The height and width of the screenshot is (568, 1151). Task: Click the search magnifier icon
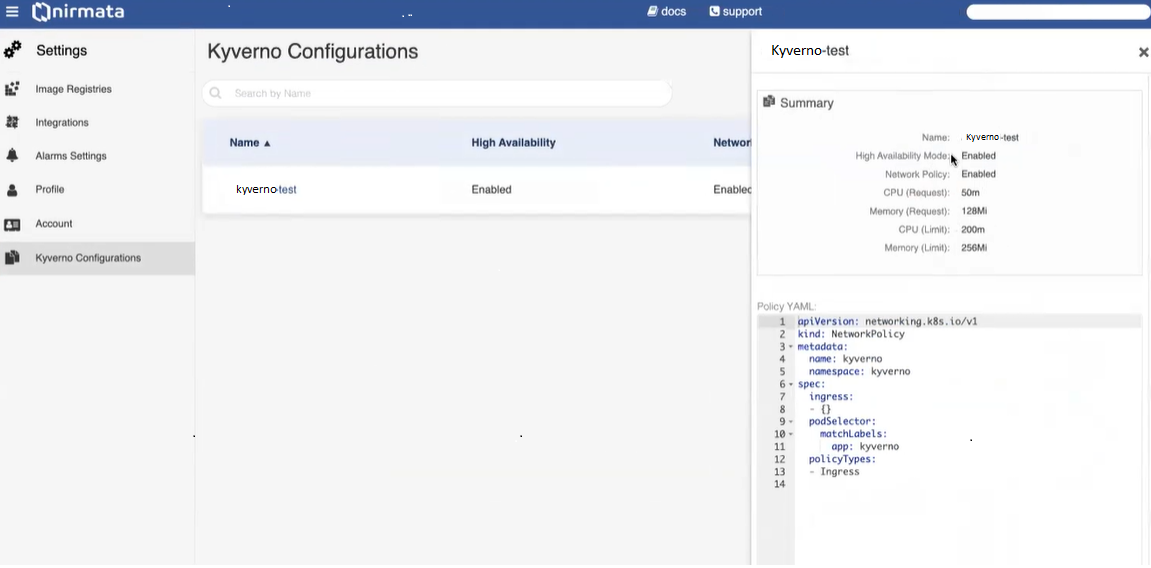[x=215, y=93]
